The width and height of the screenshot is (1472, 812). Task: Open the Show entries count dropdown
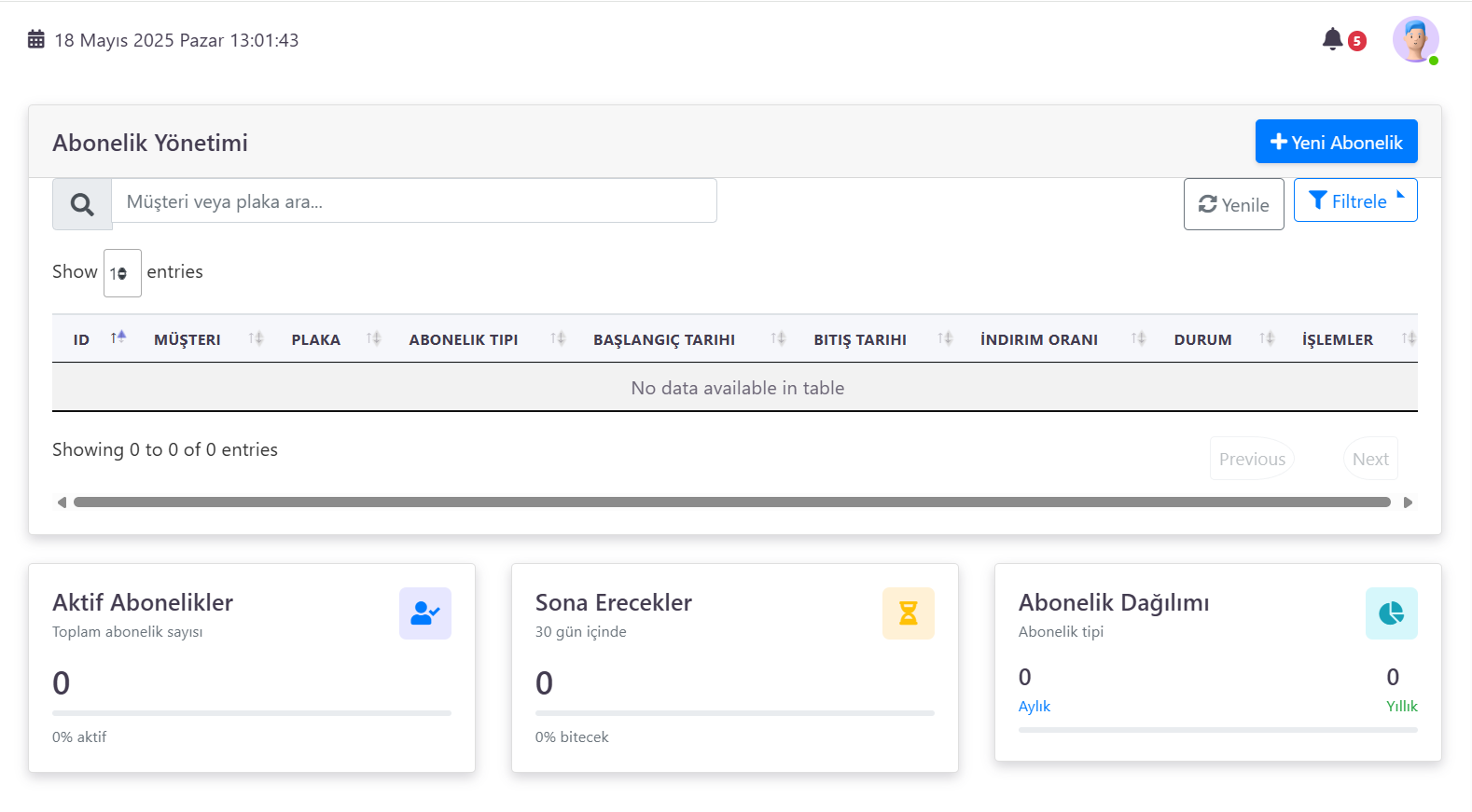coord(122,273)
